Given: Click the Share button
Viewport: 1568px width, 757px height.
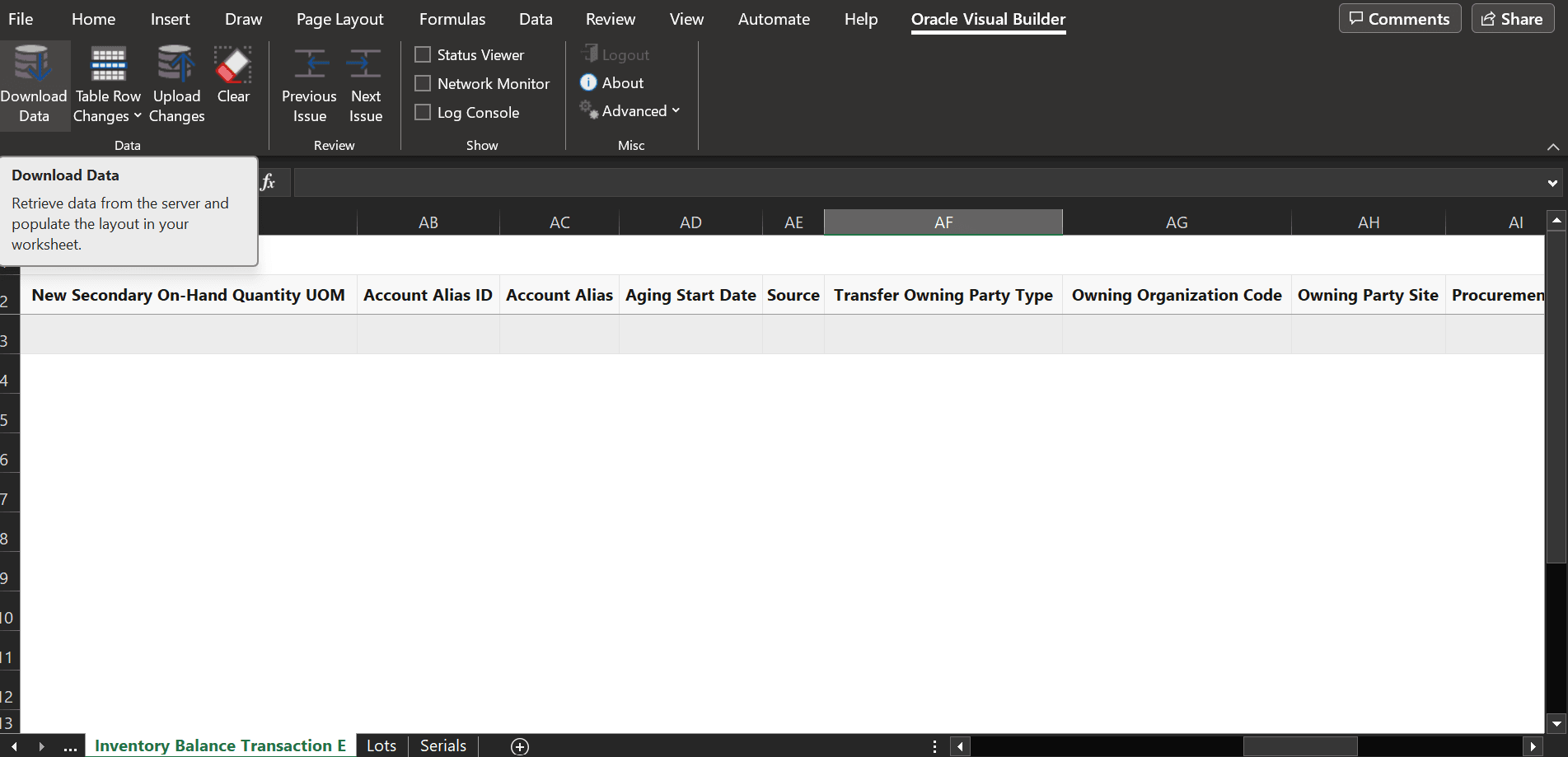Looking at the screenshot, I should point(1512,18).
